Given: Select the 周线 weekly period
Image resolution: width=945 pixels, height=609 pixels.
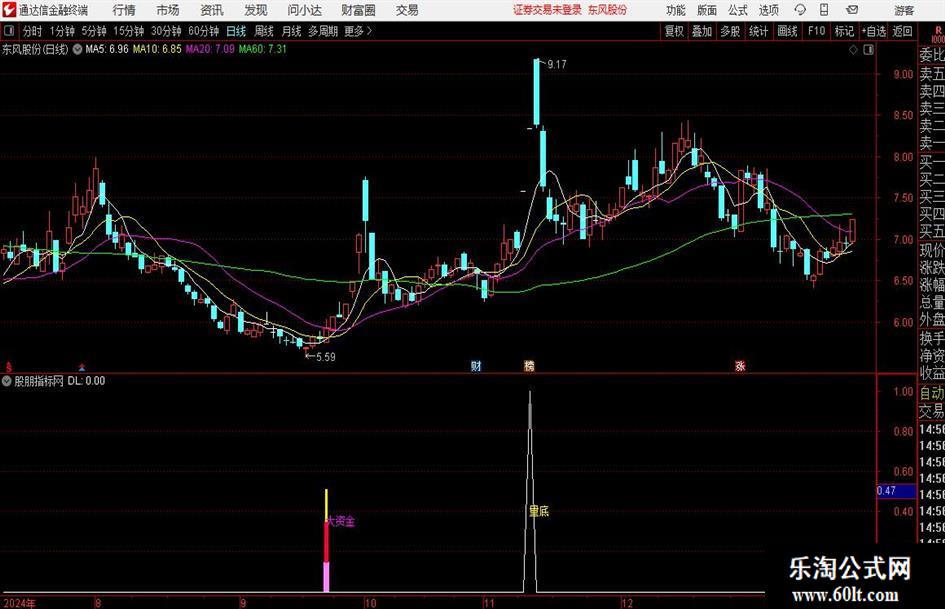Looking at the screenshot, I should [x=264, y=31].
